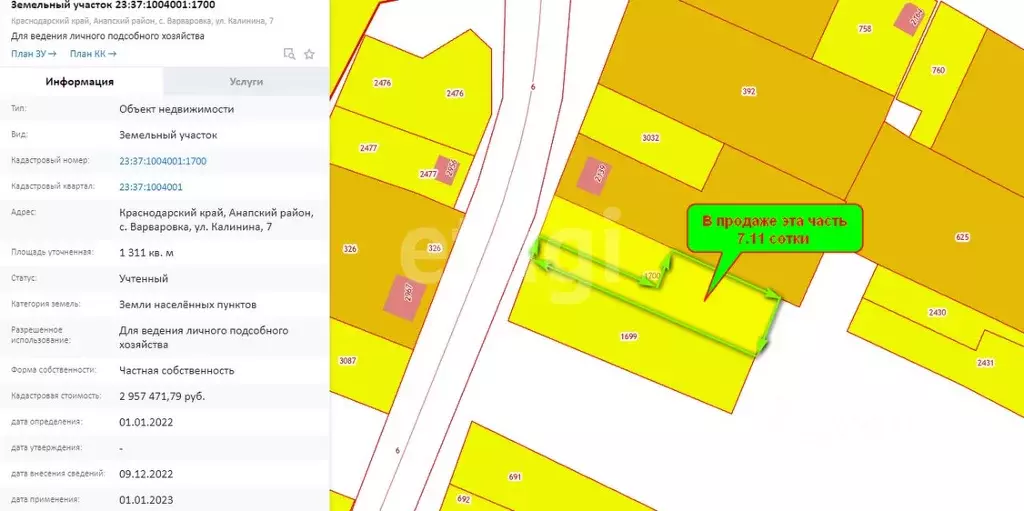This screenshot has width=1024, height=511.
Task: Click parcel 2430 on the map
Action: pyautogui.click(x=936, y=312)
